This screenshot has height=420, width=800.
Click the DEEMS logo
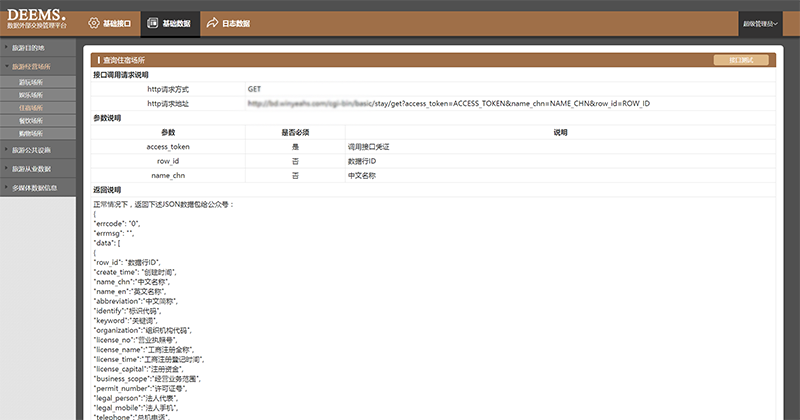coord(36,18)
